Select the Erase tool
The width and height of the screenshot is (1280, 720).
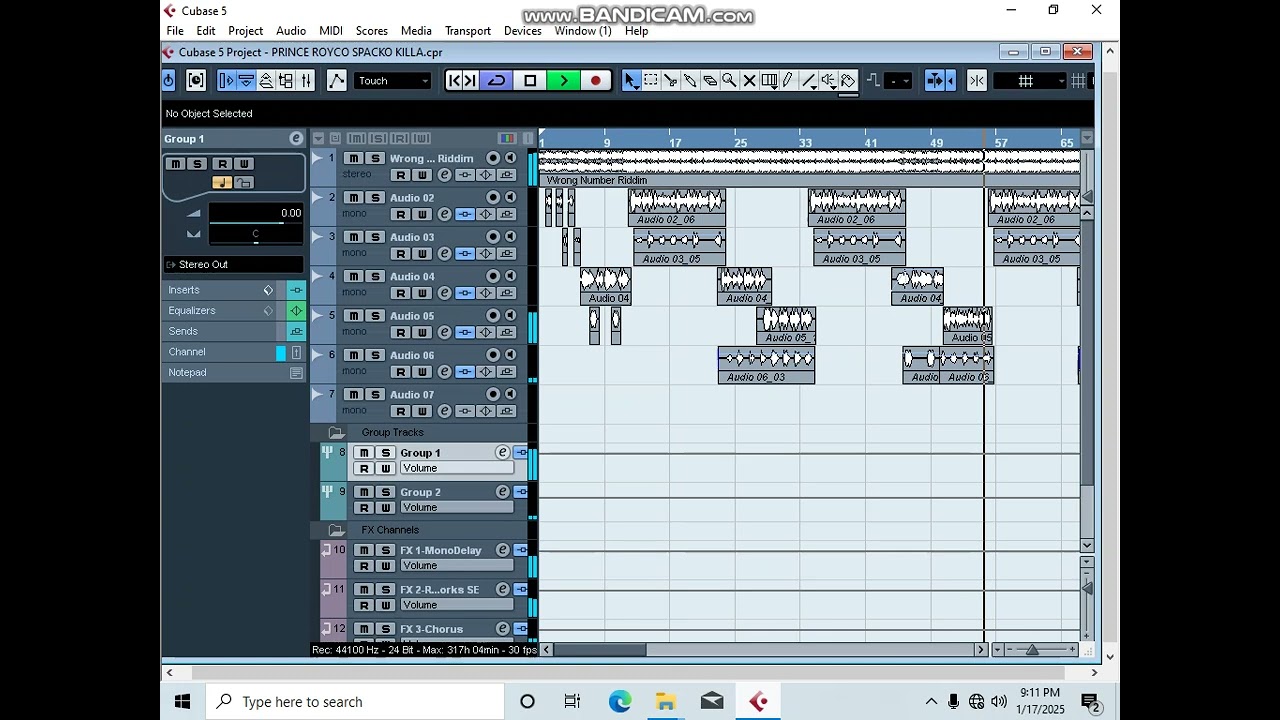tap(710, 81)
